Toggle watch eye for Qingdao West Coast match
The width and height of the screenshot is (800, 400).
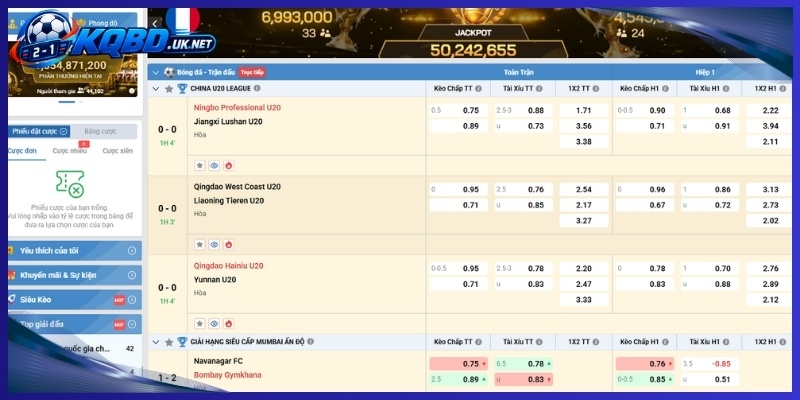(214, 244)
